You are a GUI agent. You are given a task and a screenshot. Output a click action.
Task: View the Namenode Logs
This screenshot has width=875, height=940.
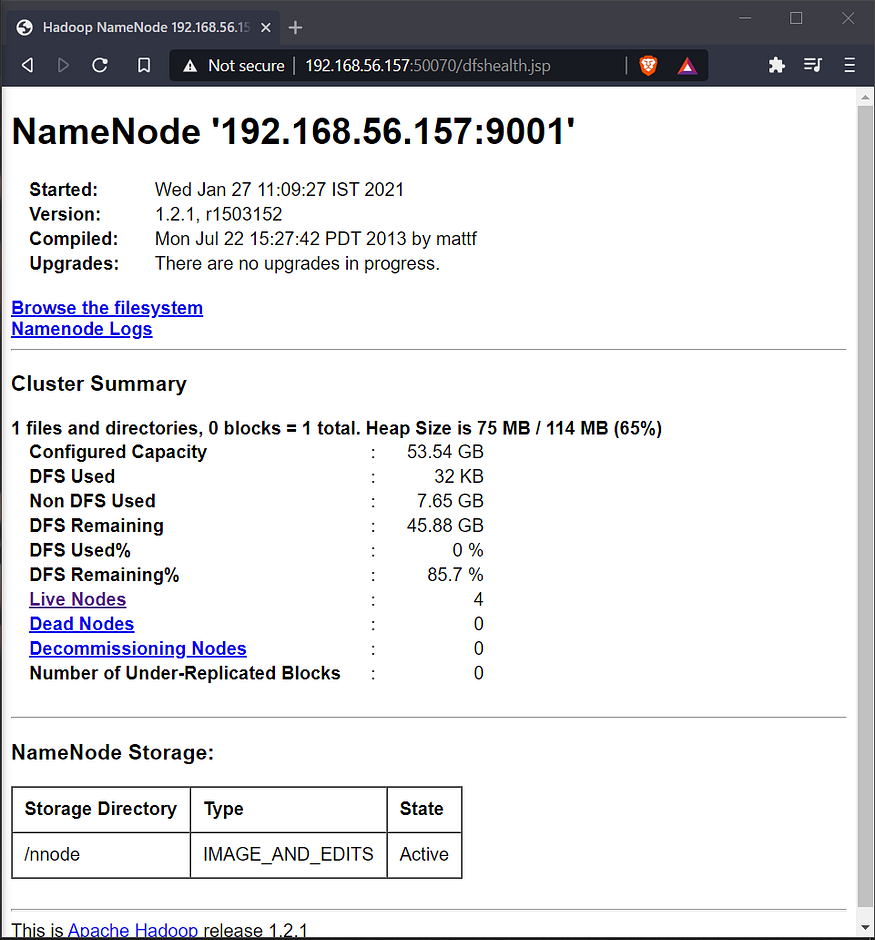pyautogui.click(x=81, y=329)
